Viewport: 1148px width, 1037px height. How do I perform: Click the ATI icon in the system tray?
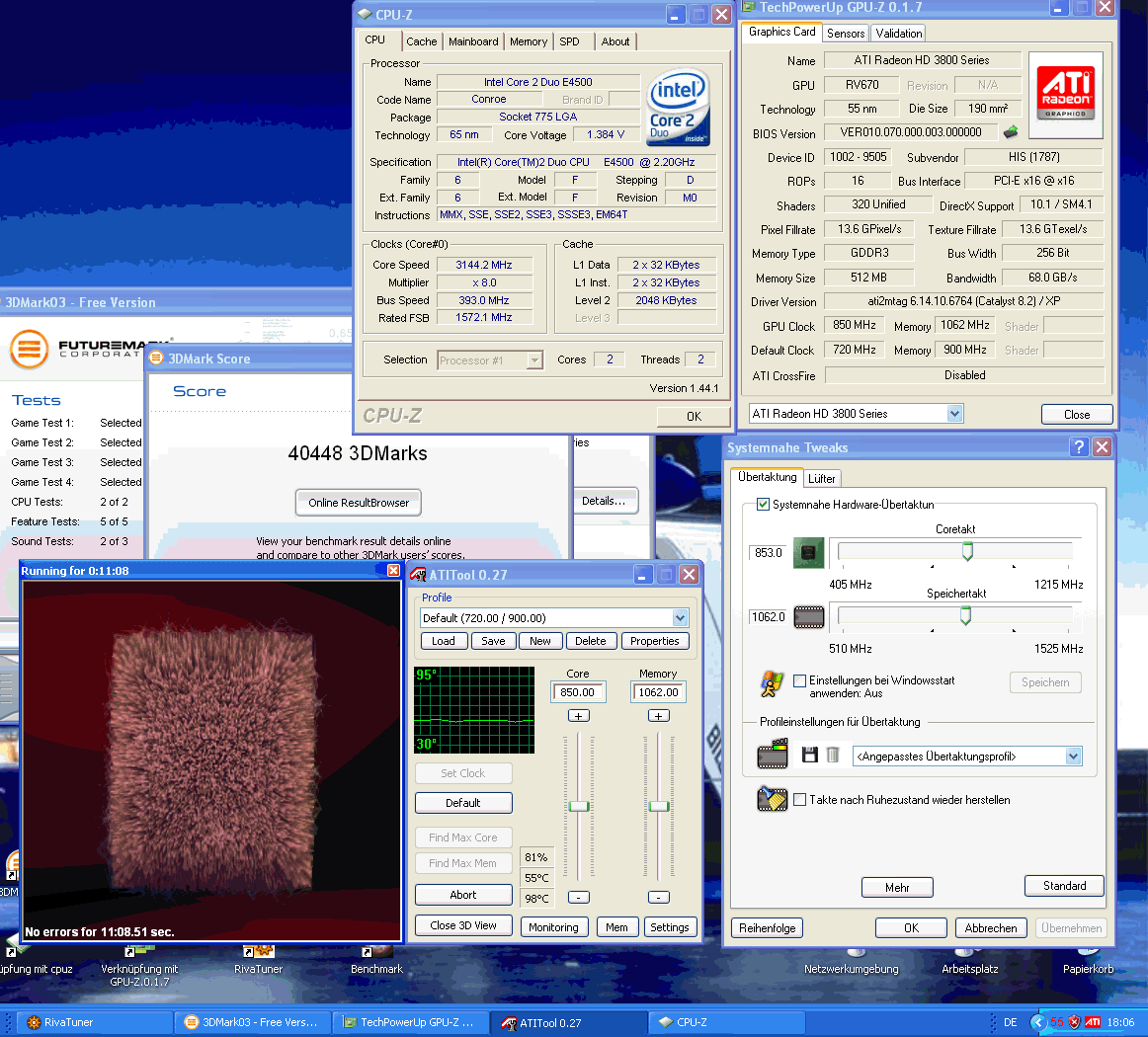(x=1093, y=1022)
